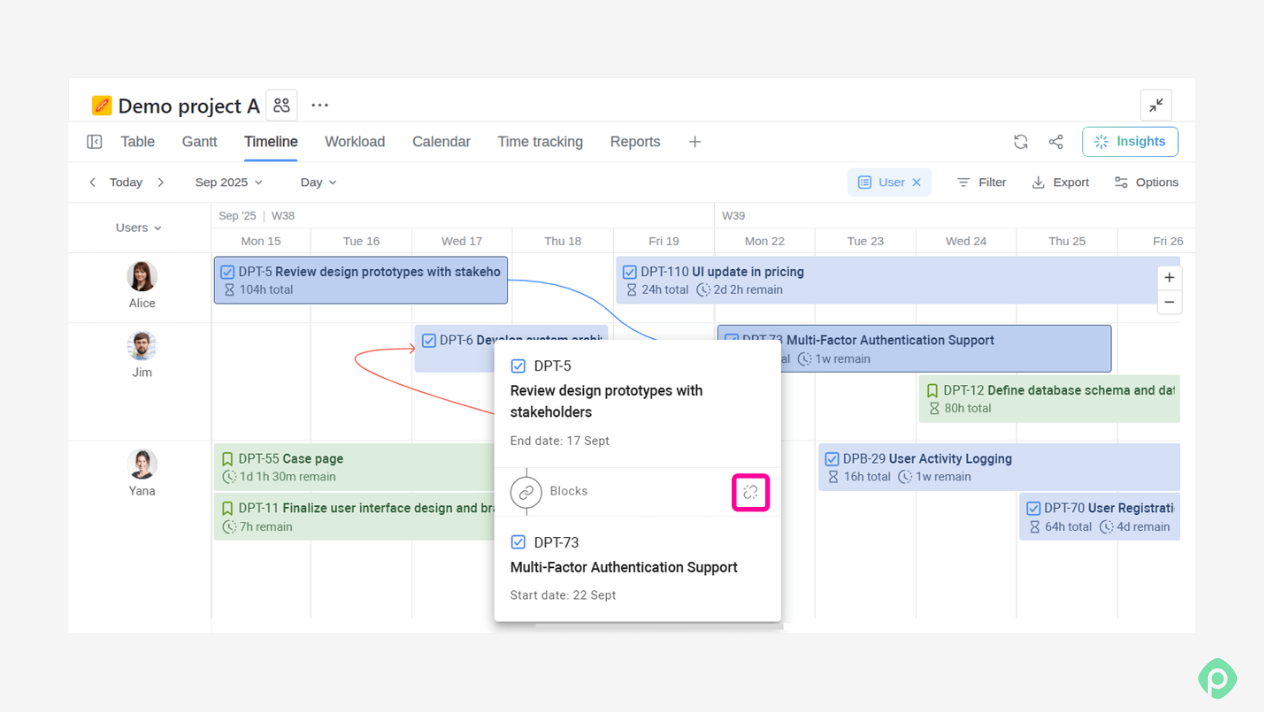Toggle the left sidebar panel icon
Viewport: 1264px width, 712px height.
(x=94, y=142)
